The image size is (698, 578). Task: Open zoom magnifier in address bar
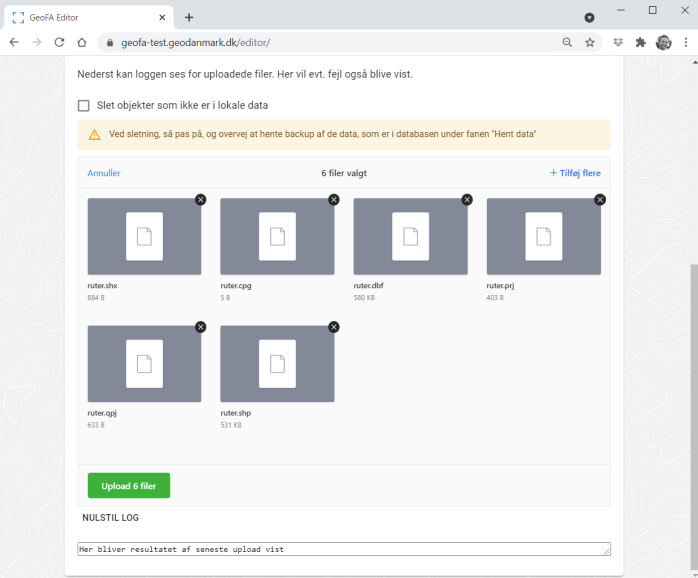(567, 42)
